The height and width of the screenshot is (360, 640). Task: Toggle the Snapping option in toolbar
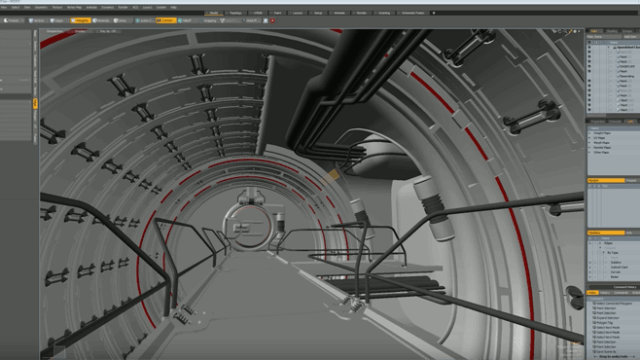tap(209, 20)
